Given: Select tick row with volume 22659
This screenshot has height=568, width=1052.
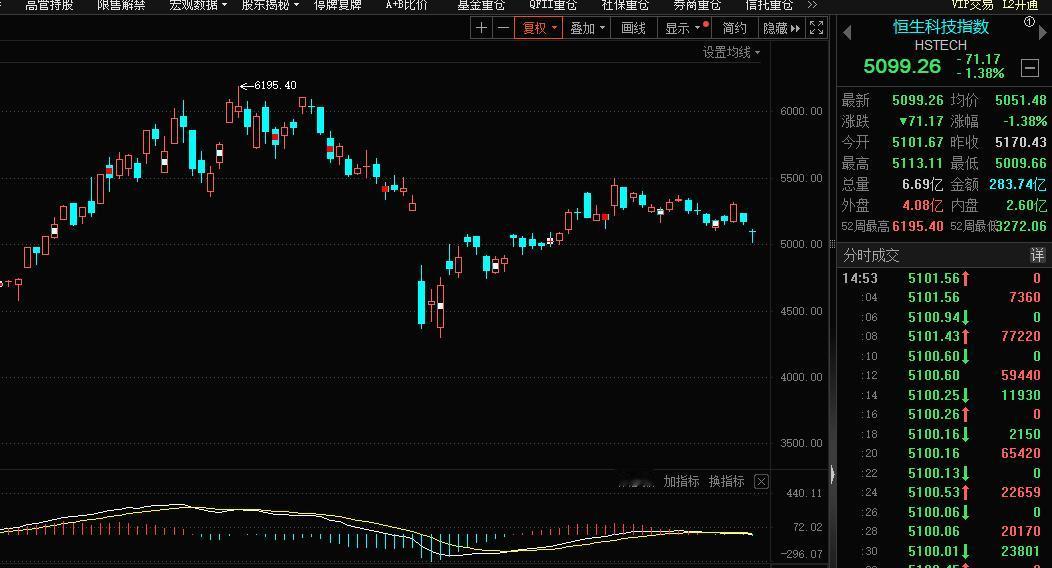Looking at the screenshot, I should 943,492.
